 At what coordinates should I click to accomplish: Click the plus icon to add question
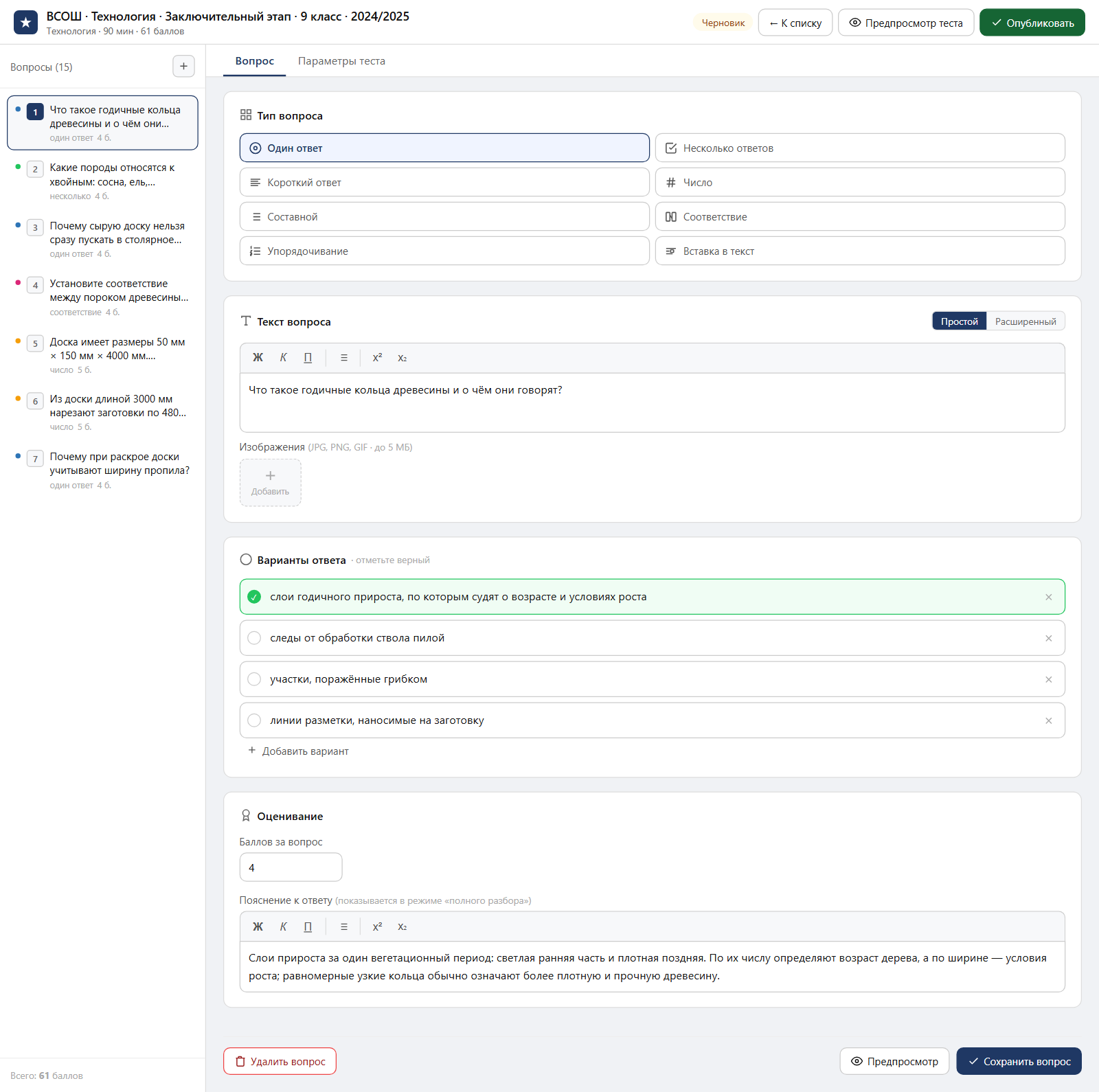point(183,67)
